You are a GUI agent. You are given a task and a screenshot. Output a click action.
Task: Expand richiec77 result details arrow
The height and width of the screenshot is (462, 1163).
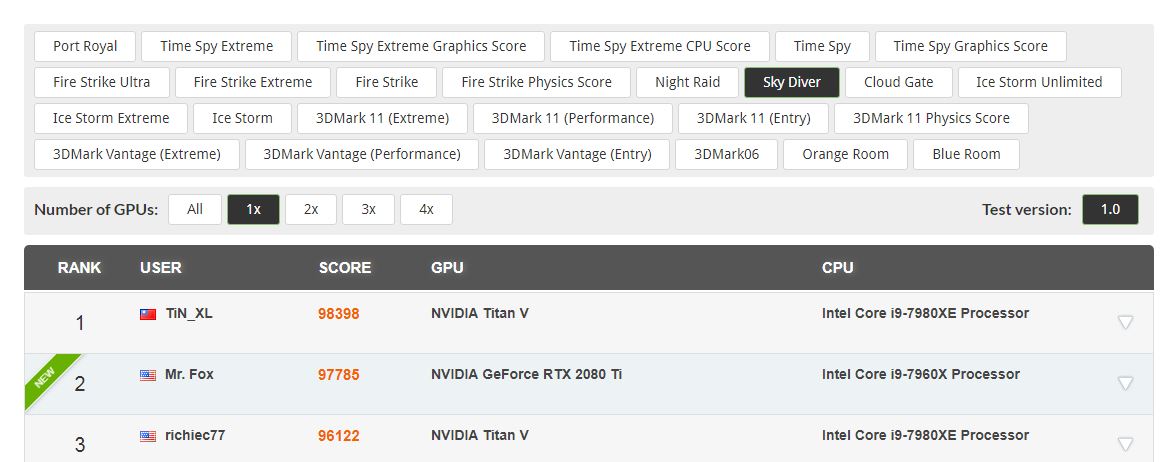point(1125,444)
